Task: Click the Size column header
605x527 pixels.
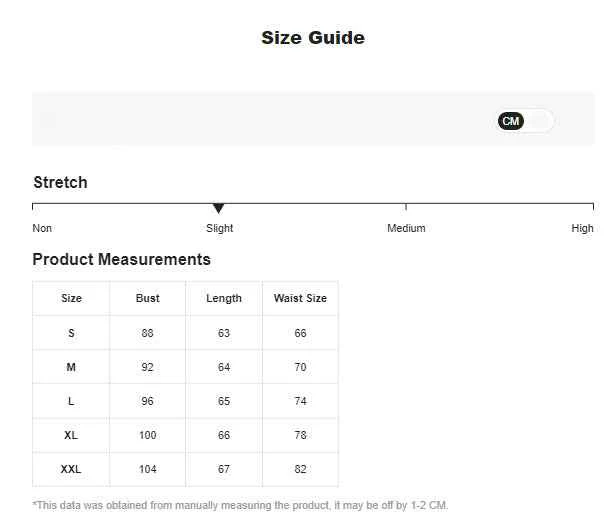Action: pyautogui.click(x=71, y=298)
